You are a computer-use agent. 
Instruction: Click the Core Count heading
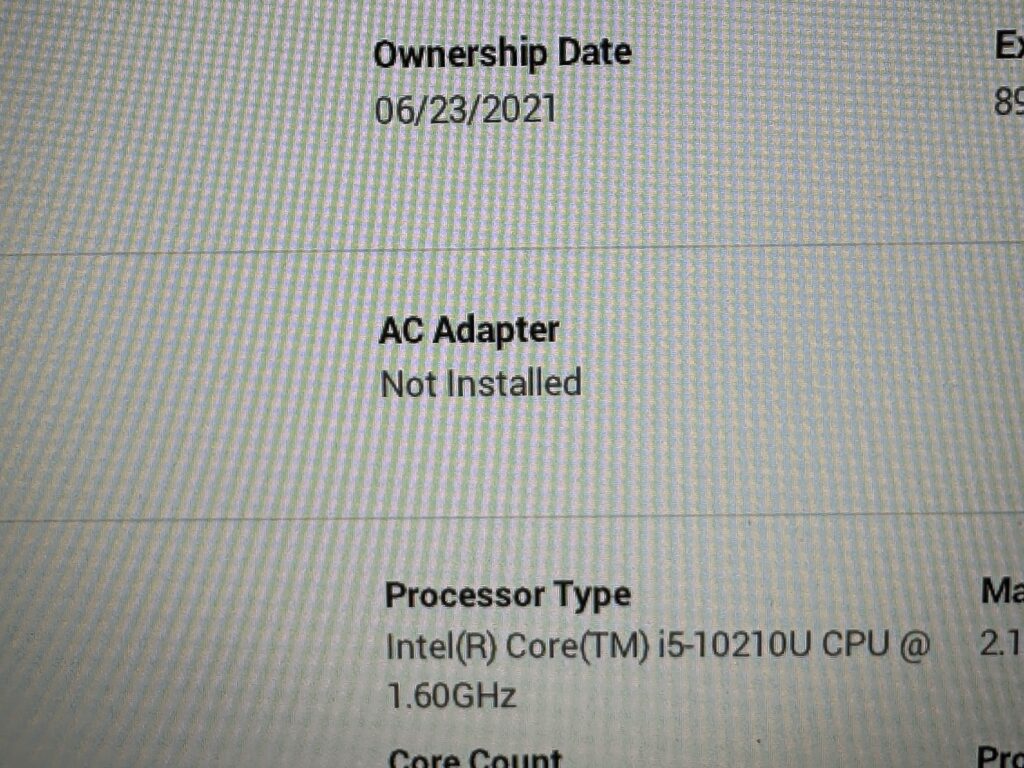pyautogui.click(x=475, y=758)
